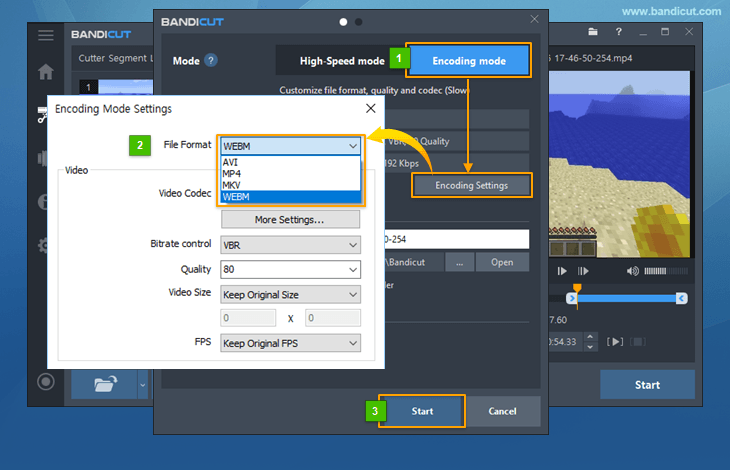Choose MKV from the File Format list
Image resolution: width=730 pixels, height=470 pixels.
pyautogui.click(x=291, y=185)
